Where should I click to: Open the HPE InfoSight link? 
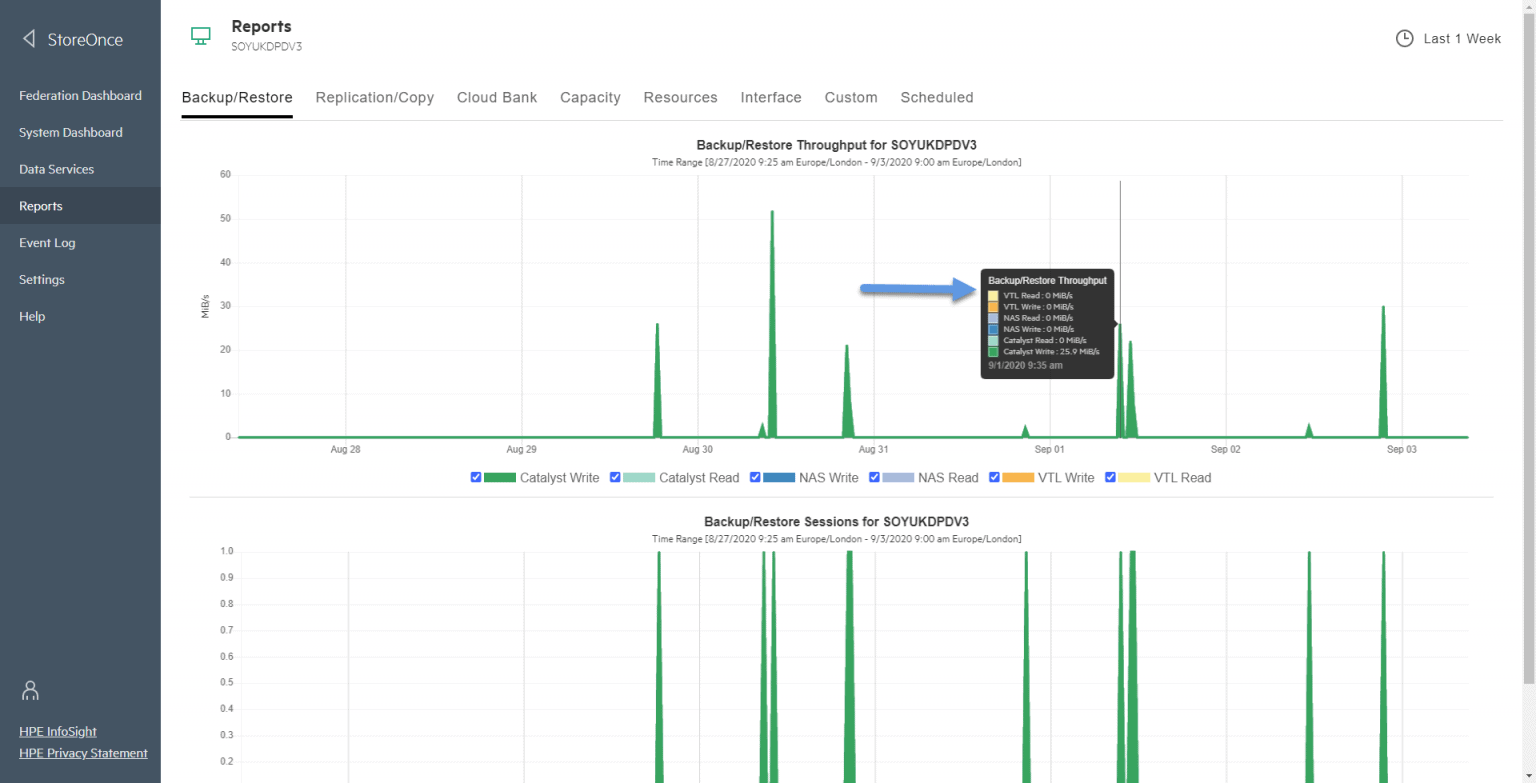tap(57, 731)
